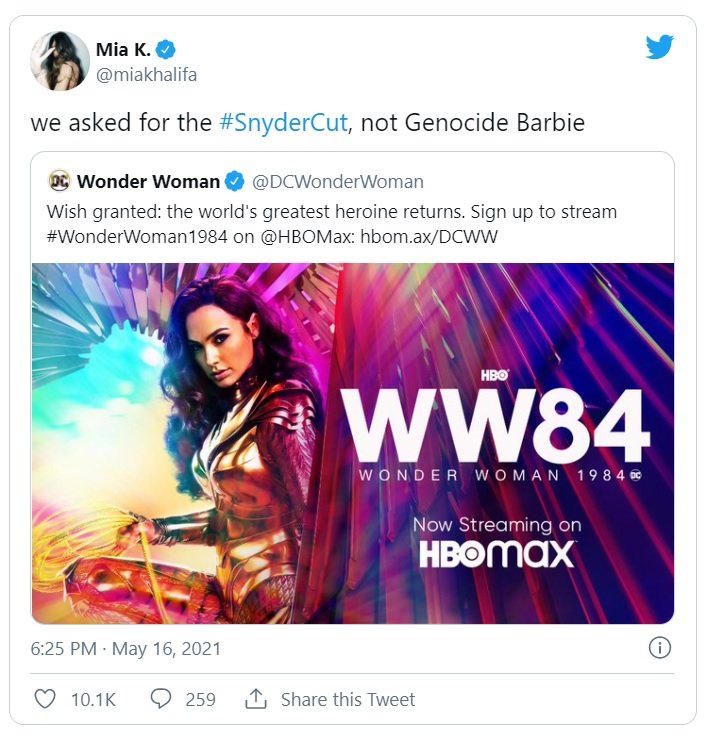
Task: Click the Mia K. display name
Action: (123, 49)
